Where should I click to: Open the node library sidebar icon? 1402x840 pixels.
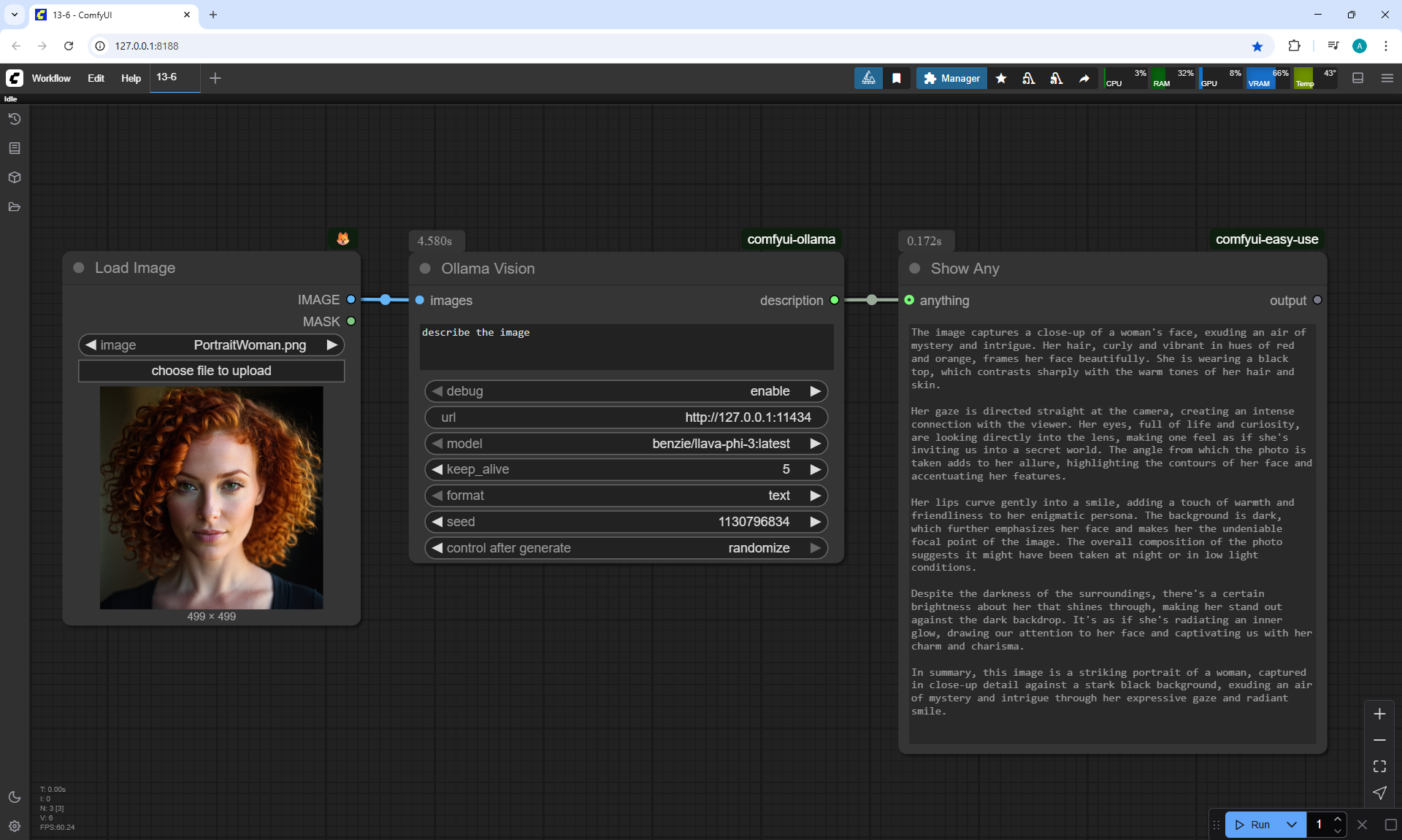[14, 148]
